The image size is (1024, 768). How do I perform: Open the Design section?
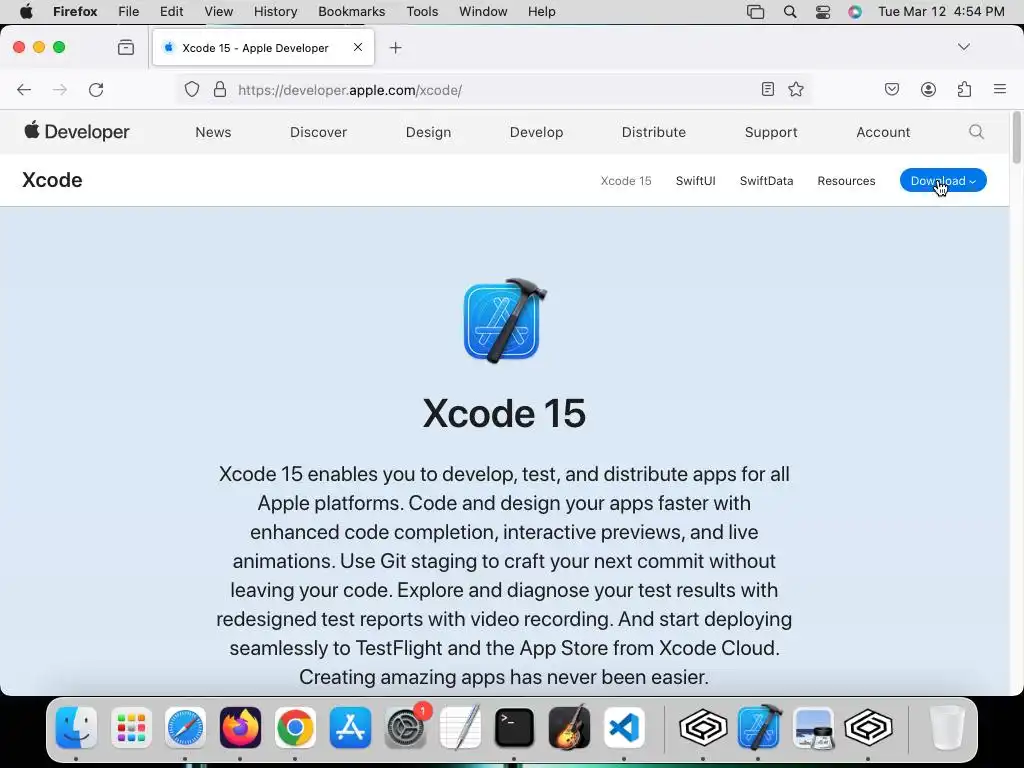coord(428,132)
